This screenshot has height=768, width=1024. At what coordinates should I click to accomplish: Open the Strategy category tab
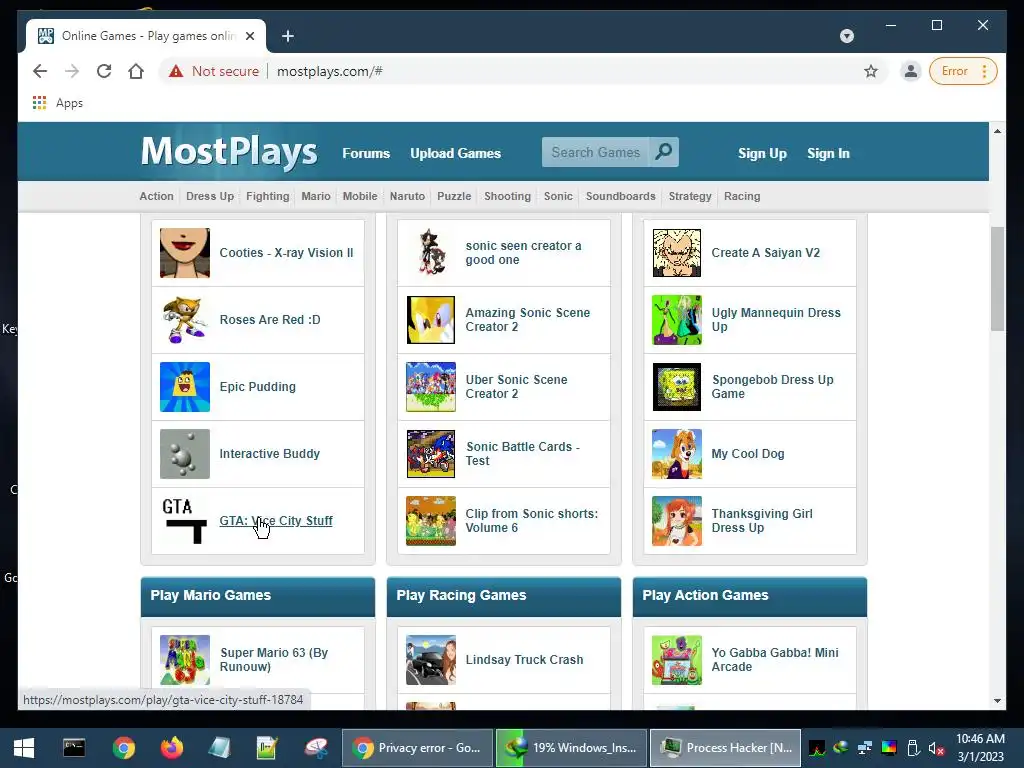pos(690,196)
